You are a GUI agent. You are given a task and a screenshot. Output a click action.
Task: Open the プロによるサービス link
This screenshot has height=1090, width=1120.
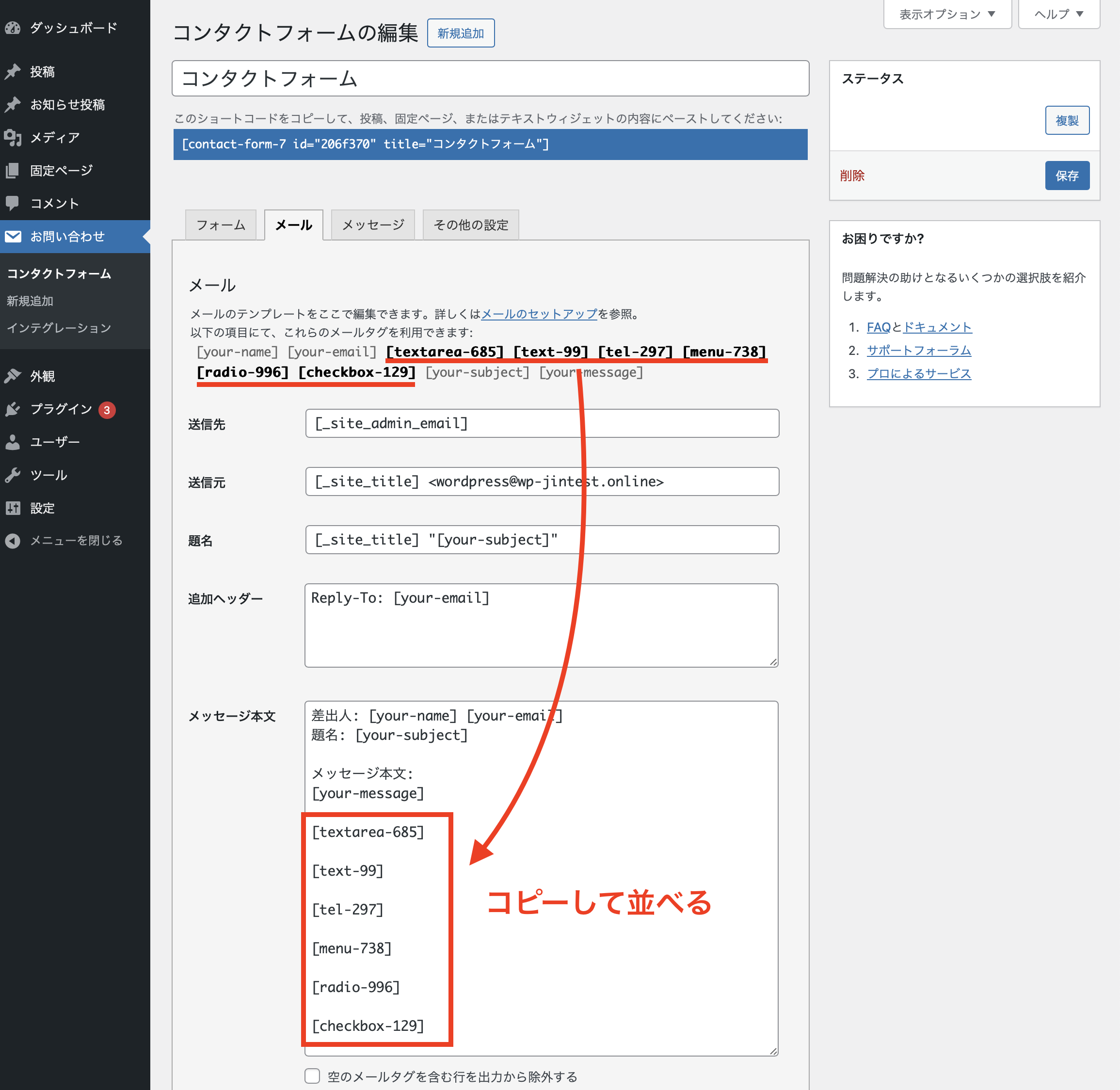click(919, 373)
